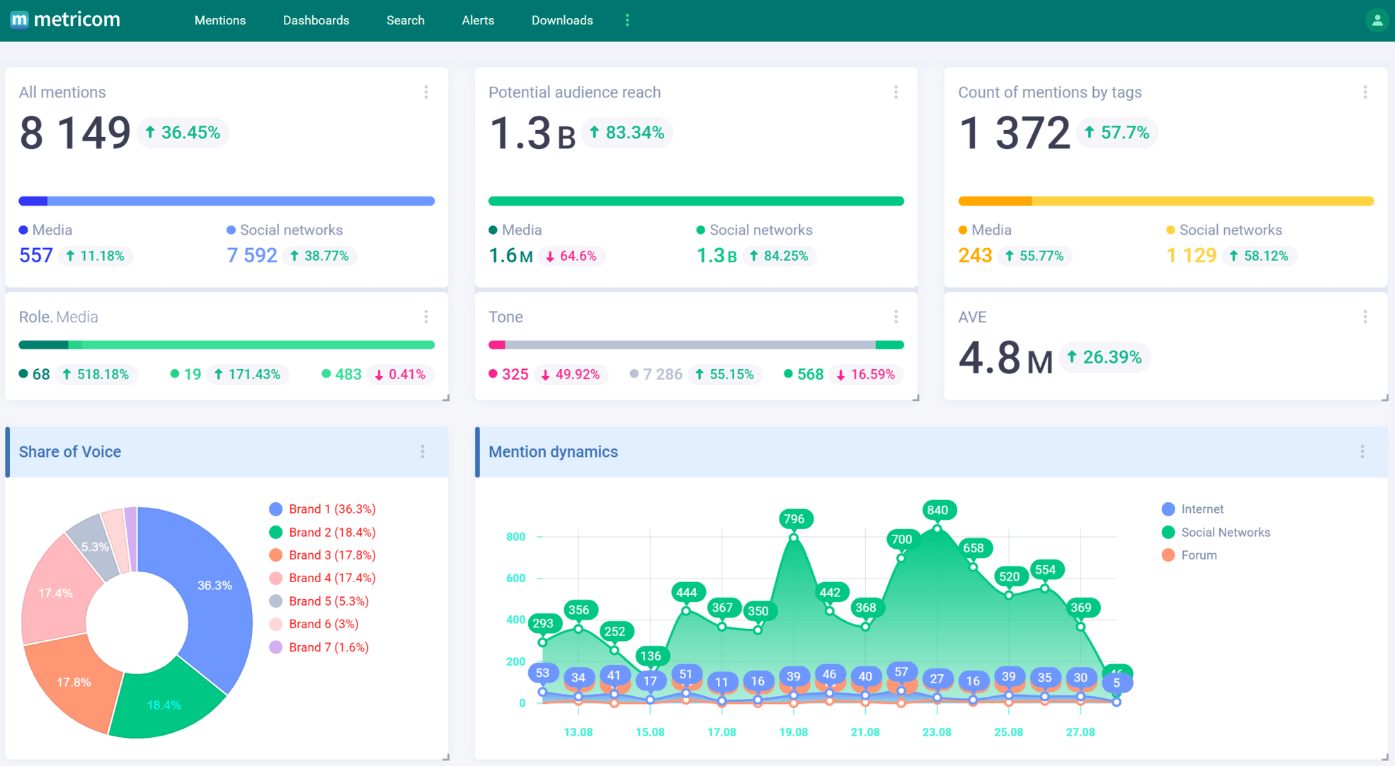This screenshot has width=1395, height=766.
Task: Open the user profile avatar icon
Action: [1376, 20]
